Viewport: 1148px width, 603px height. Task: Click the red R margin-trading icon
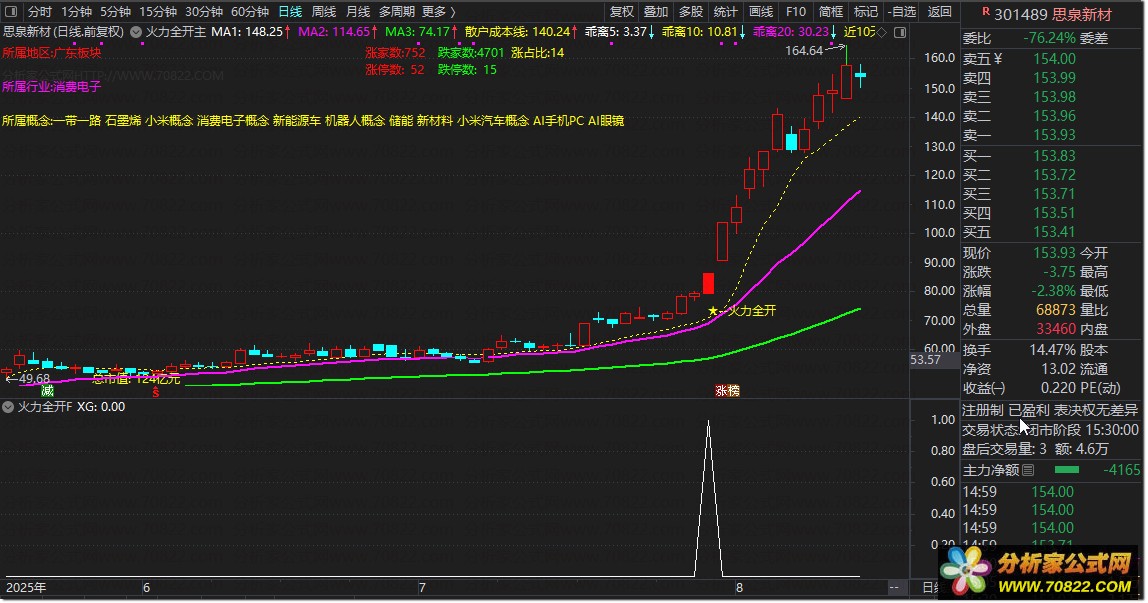(x=985, y=12)
